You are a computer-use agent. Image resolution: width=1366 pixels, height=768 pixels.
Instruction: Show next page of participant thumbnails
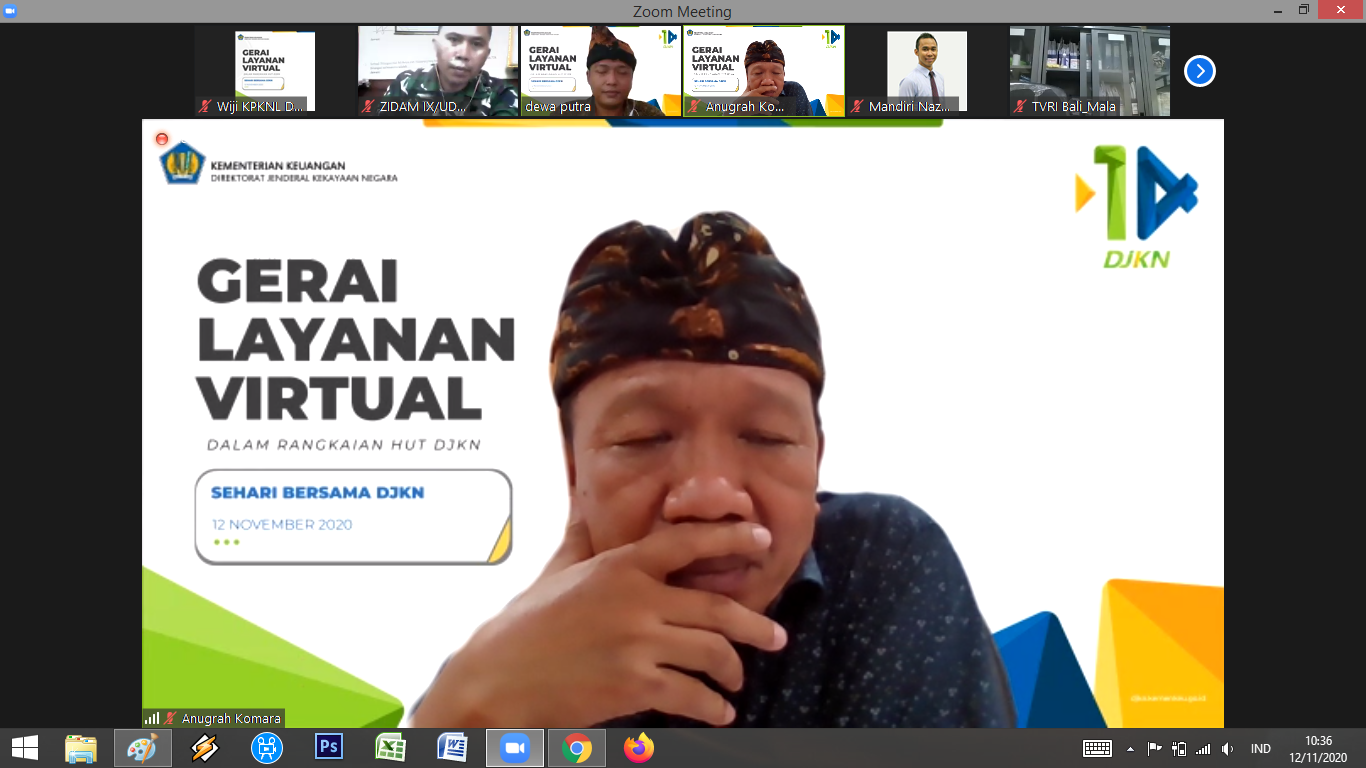tap(1199, 71)
